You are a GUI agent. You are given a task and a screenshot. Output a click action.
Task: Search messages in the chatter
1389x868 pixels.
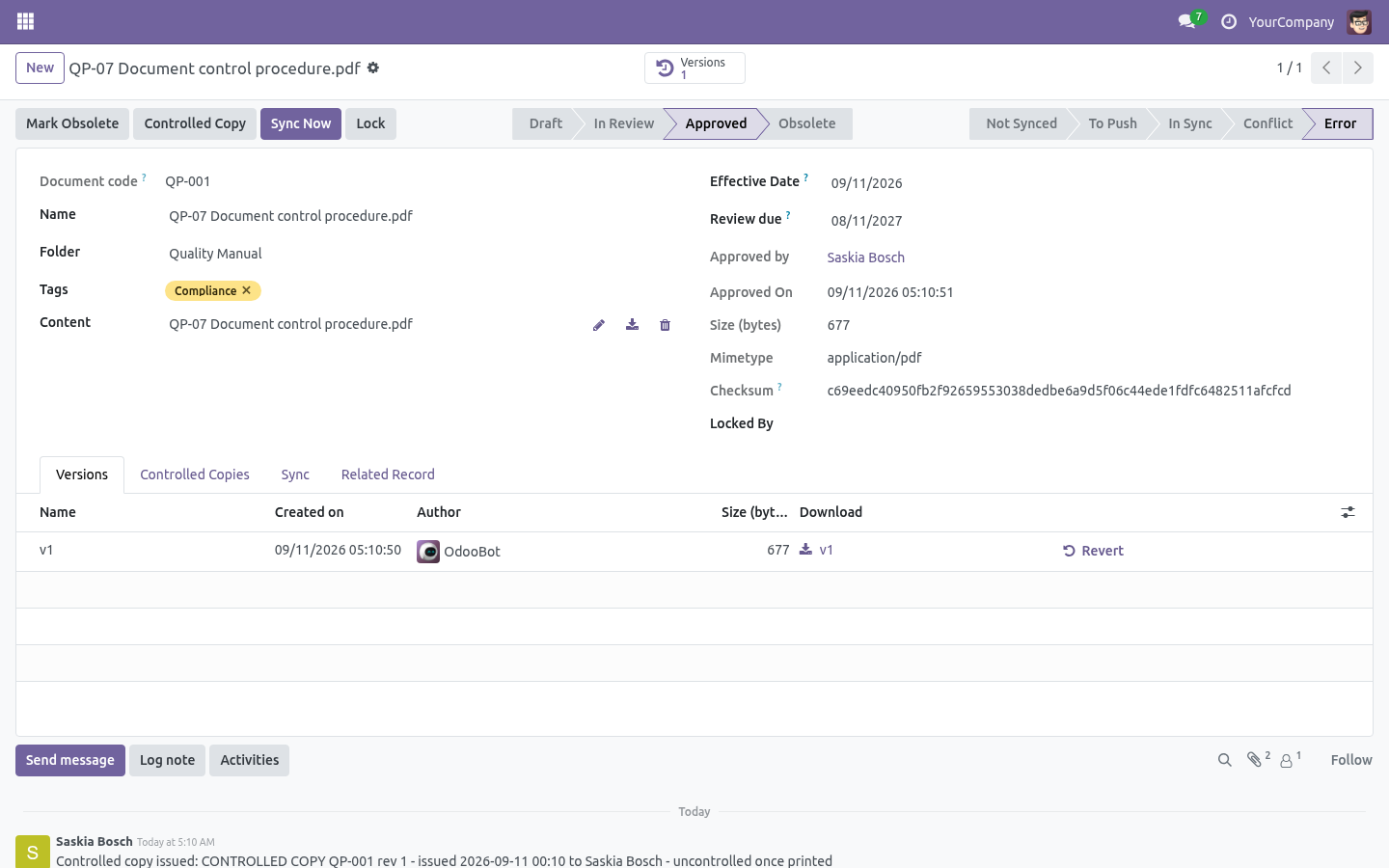[x=1225, y=760]
